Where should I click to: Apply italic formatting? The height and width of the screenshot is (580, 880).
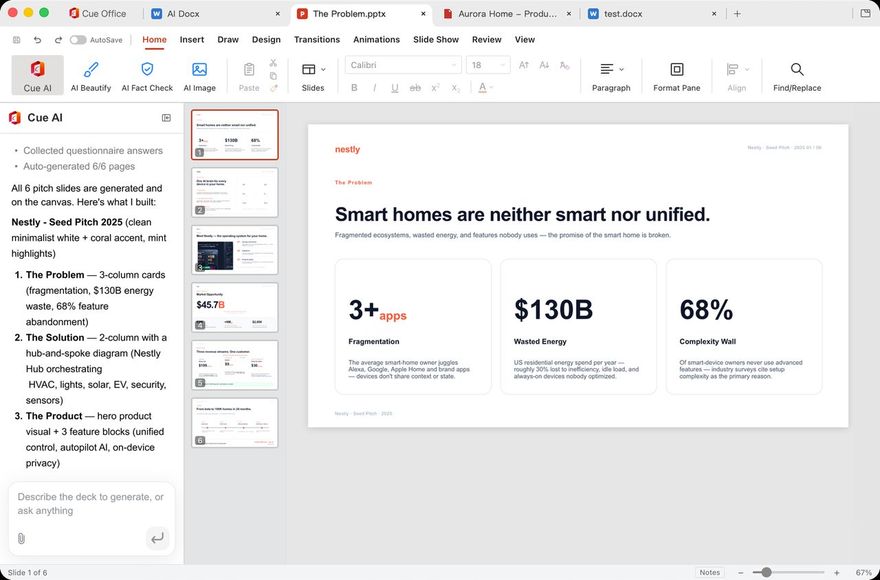click(374, 88)
